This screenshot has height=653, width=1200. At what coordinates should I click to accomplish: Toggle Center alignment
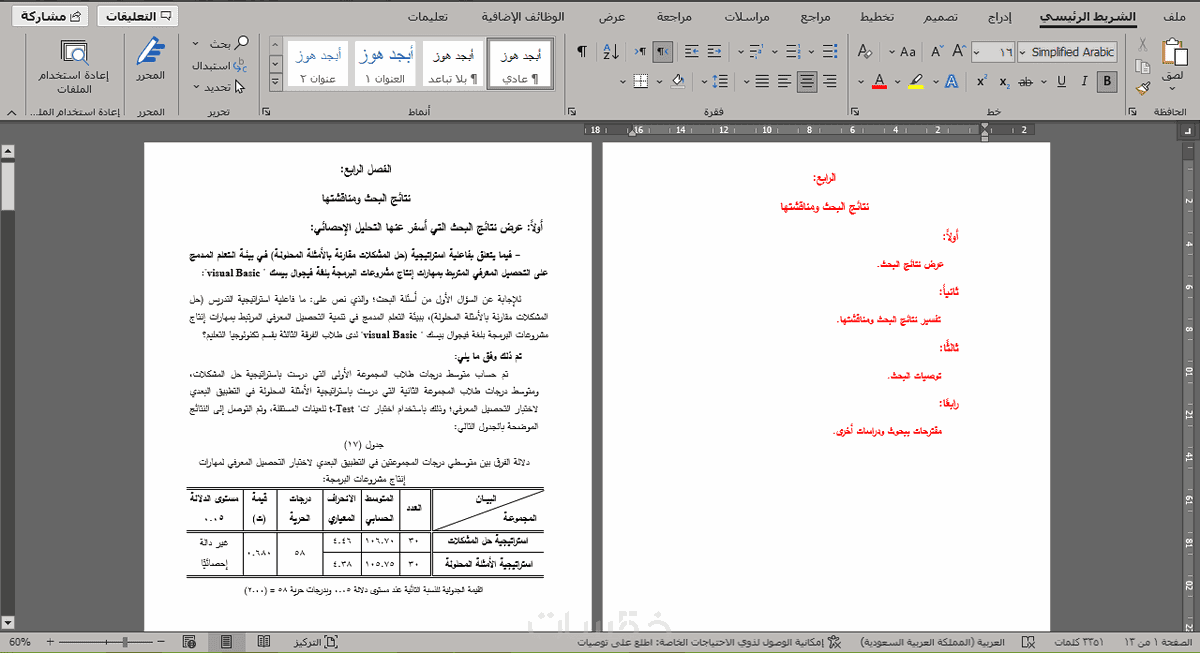[x=806, y=81]
